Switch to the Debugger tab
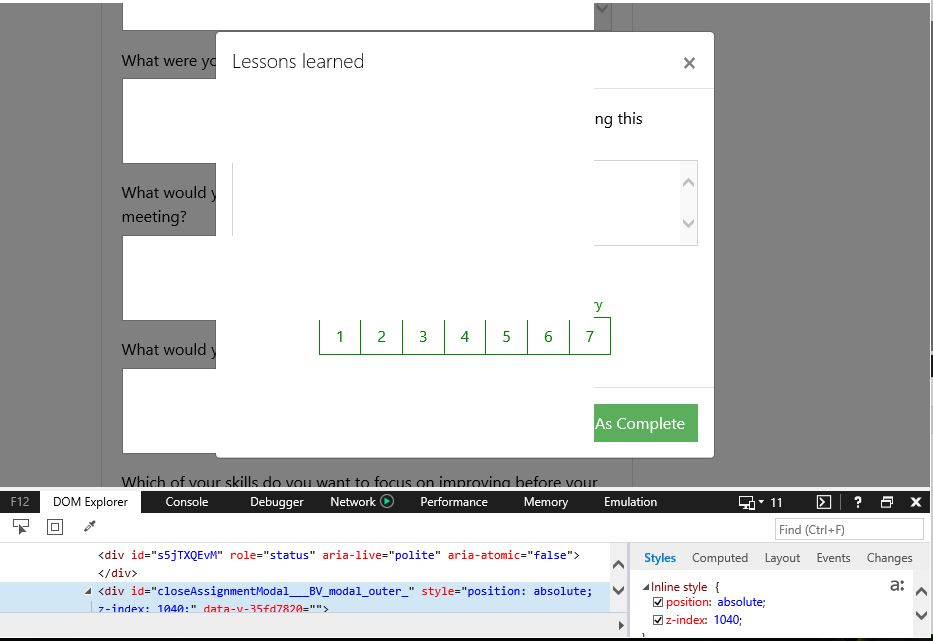 (x=276, y=502)
